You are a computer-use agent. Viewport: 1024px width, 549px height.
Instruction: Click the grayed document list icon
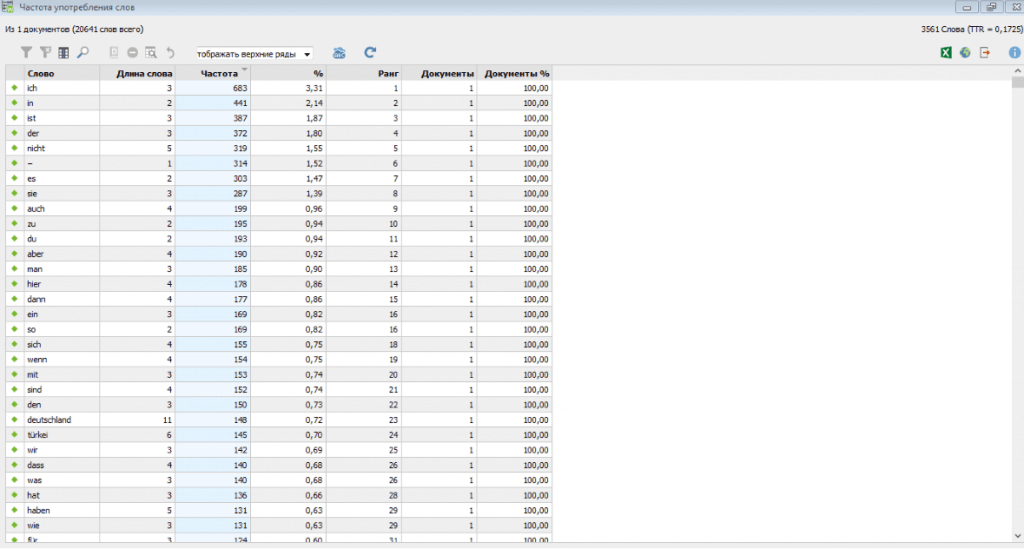(x=114, y=52)
